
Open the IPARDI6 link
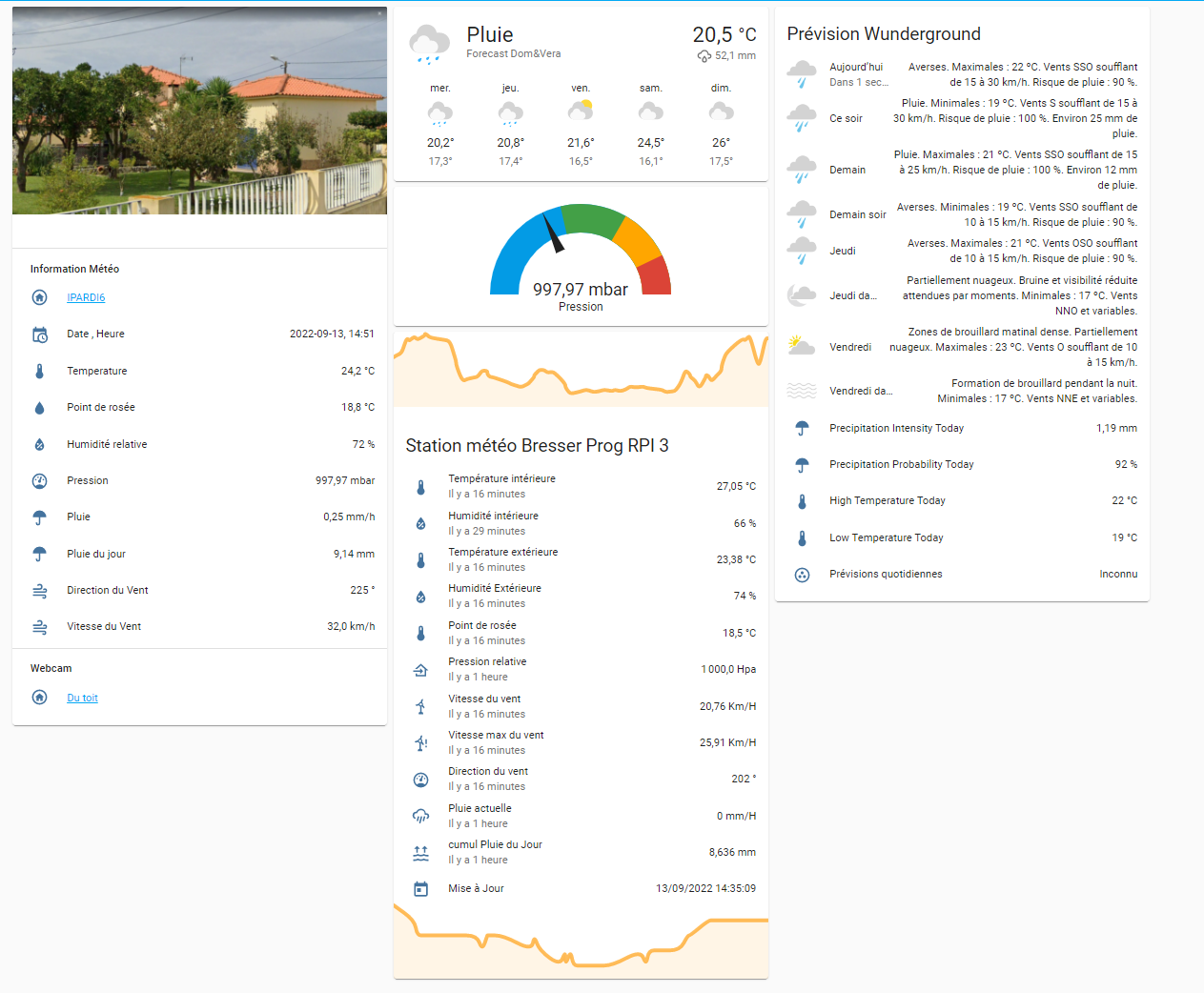[86, 297]
